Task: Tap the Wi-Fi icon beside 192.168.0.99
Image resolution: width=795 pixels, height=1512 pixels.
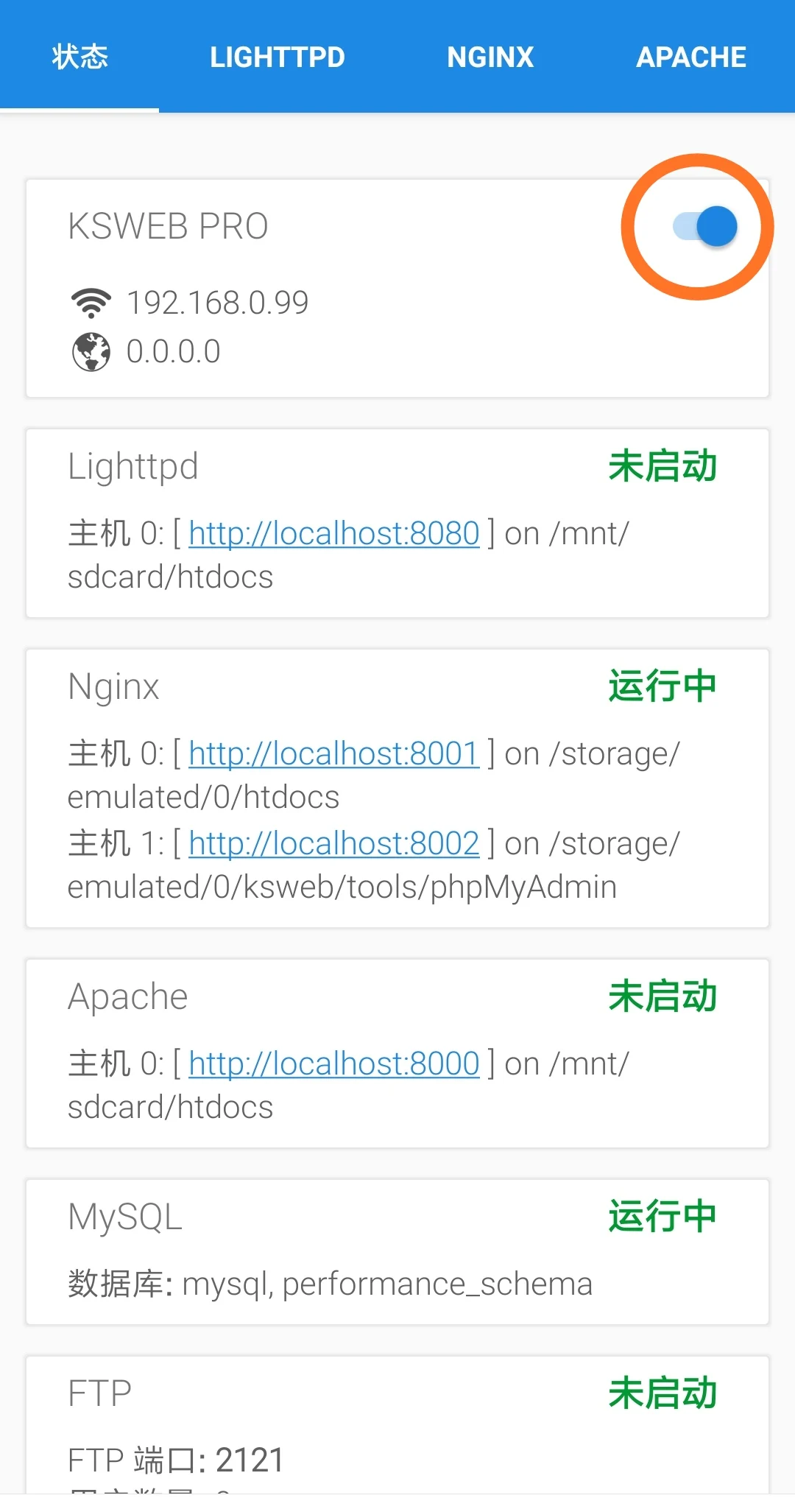Action: coord(91,302)
